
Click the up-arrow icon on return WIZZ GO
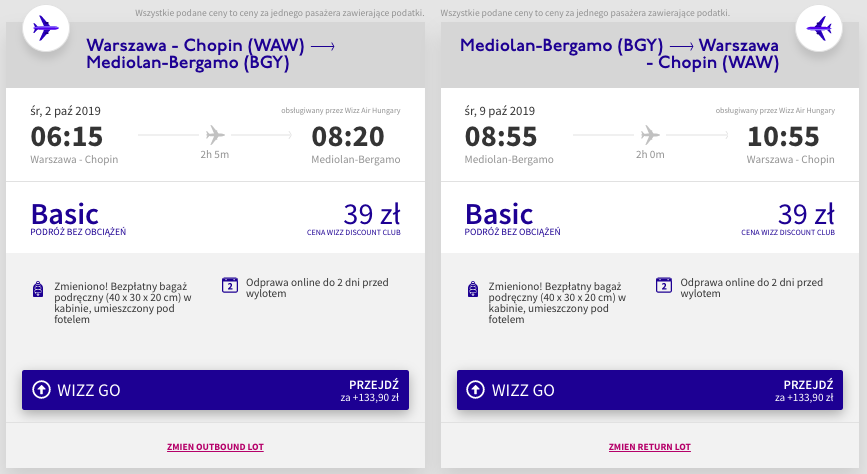(476, 390)
